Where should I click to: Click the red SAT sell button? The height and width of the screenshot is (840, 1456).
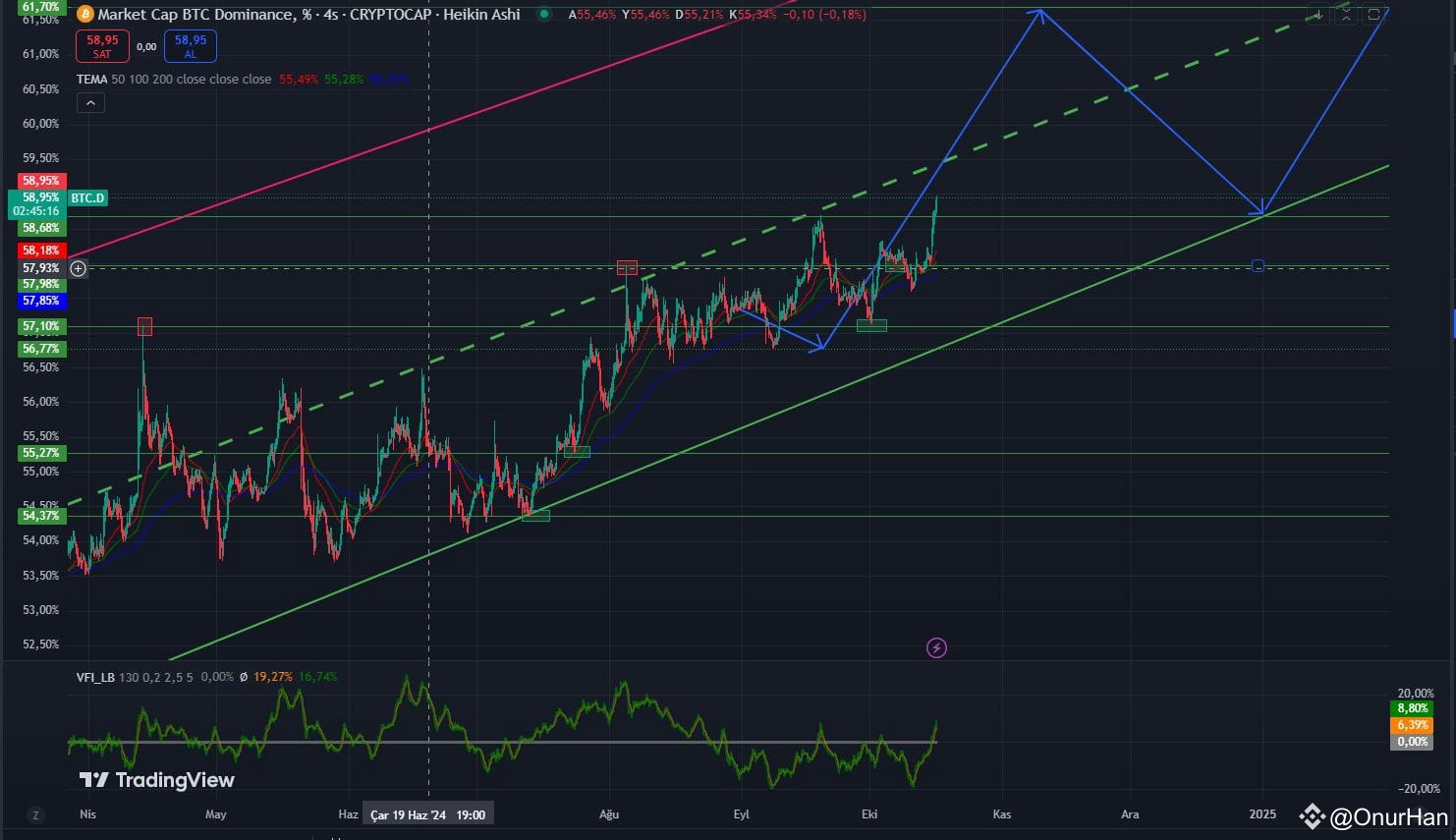point(102,45)
